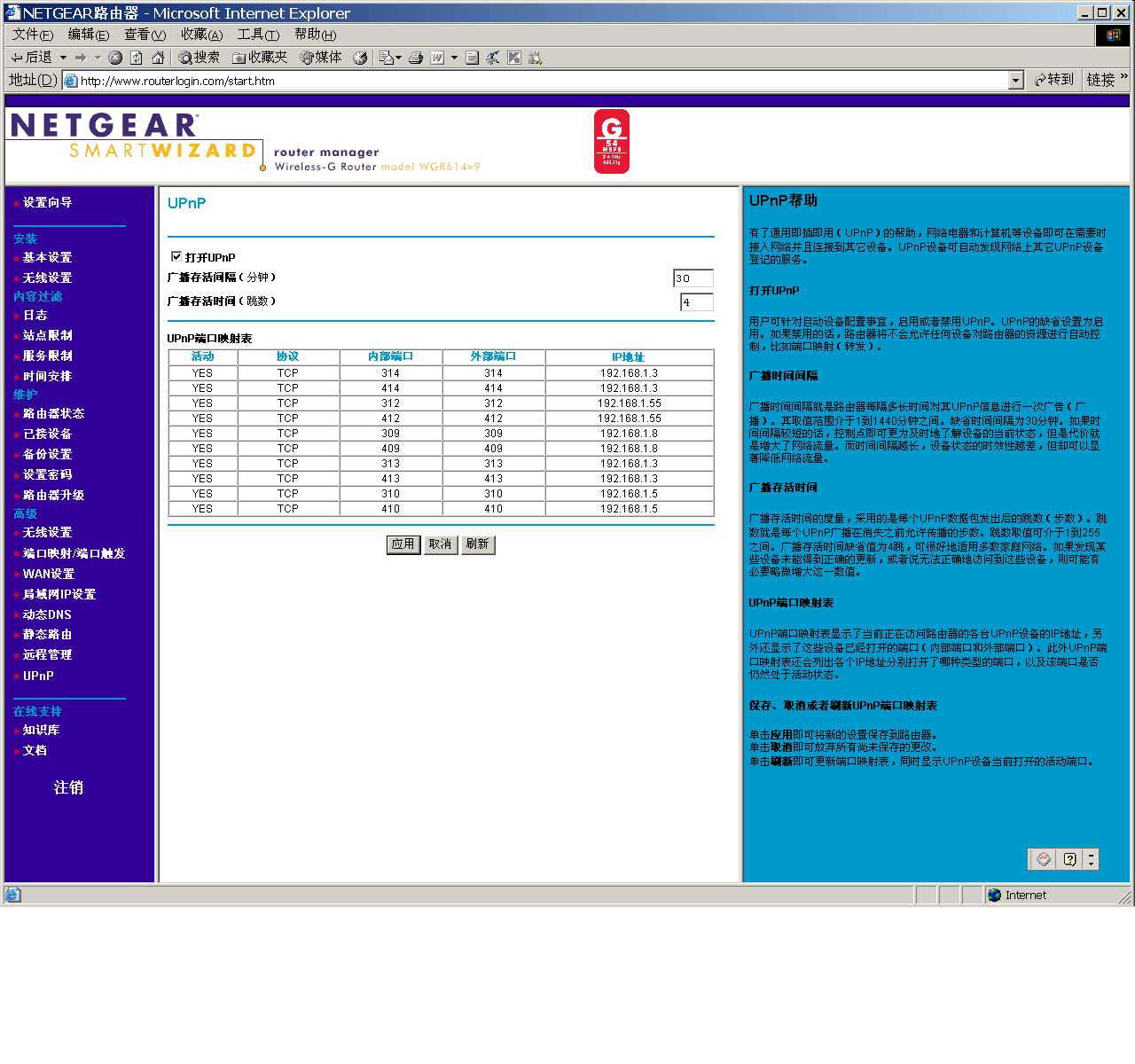This screenshot has width=1135, height=1064.
Task: Open the 工具 menu
Action: [x=257, y=35]
